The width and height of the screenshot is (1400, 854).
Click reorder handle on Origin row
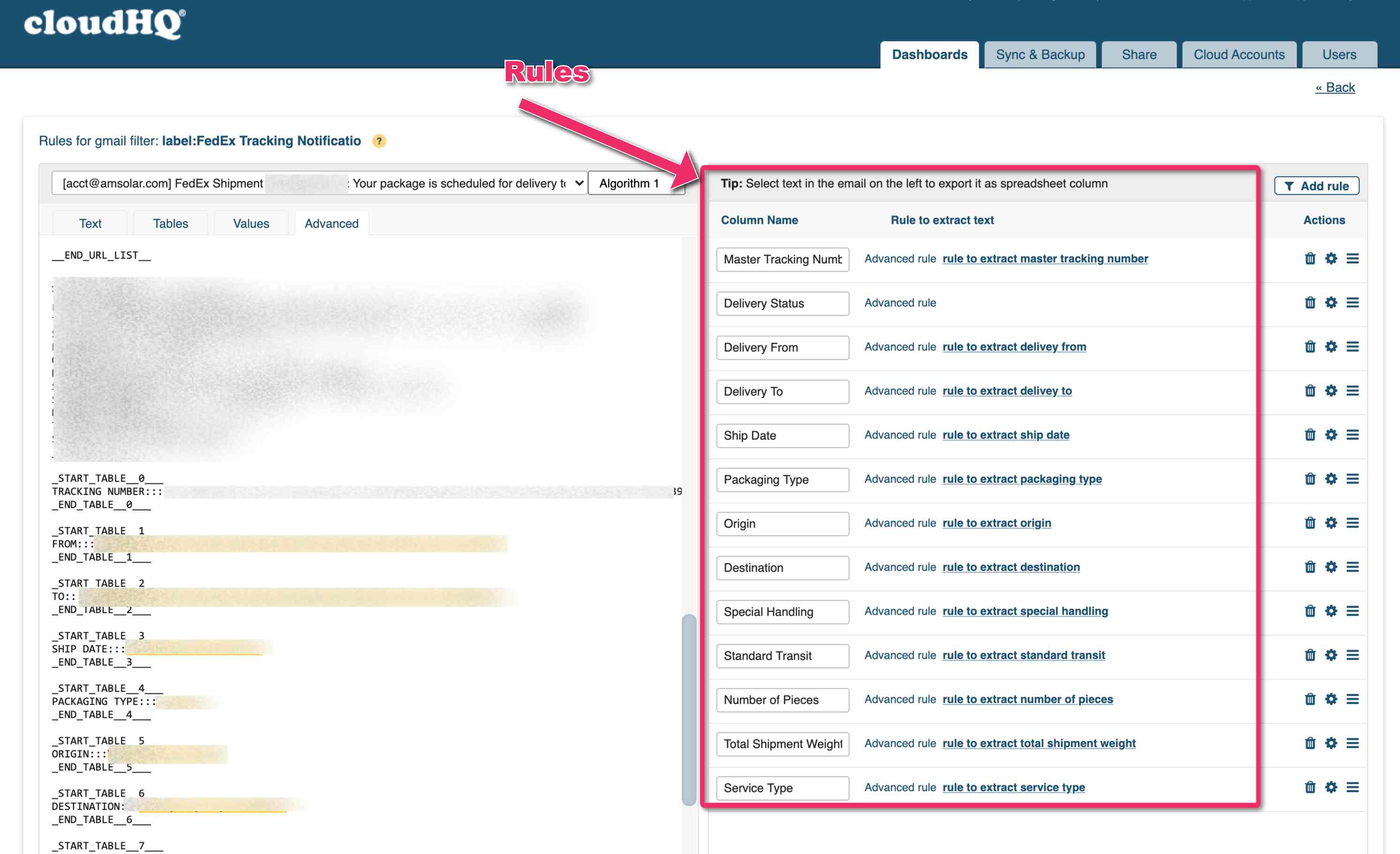(1352, 523)
